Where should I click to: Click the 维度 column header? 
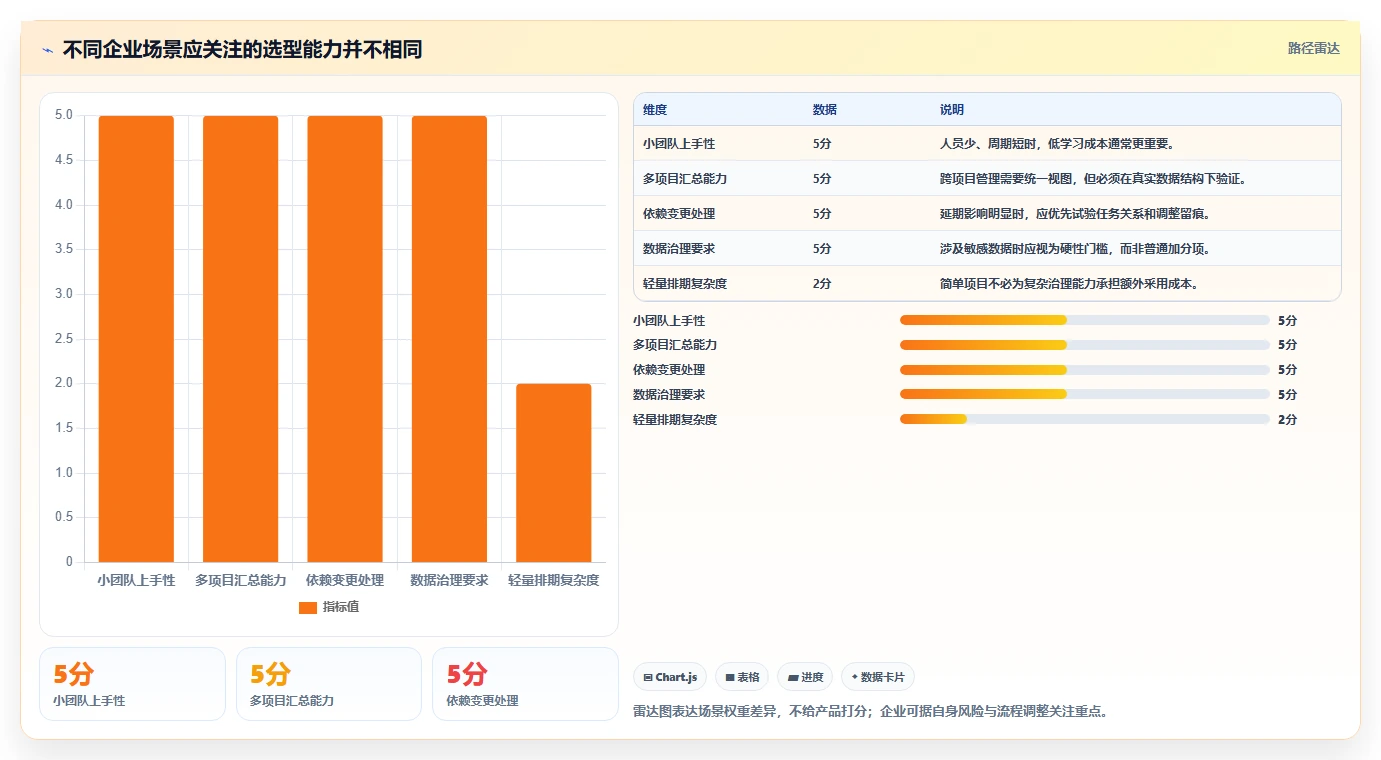click(x=655, y=110)
